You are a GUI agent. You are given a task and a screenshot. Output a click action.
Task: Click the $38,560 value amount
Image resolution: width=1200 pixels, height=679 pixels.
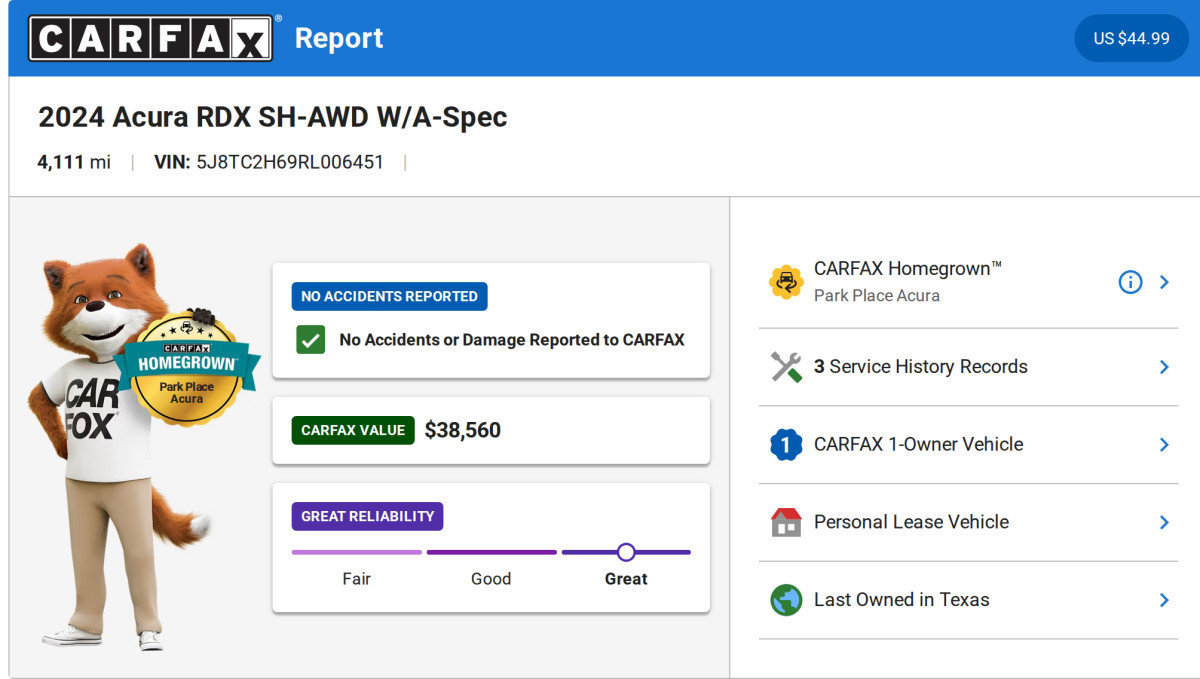click(x=462, y=430)
